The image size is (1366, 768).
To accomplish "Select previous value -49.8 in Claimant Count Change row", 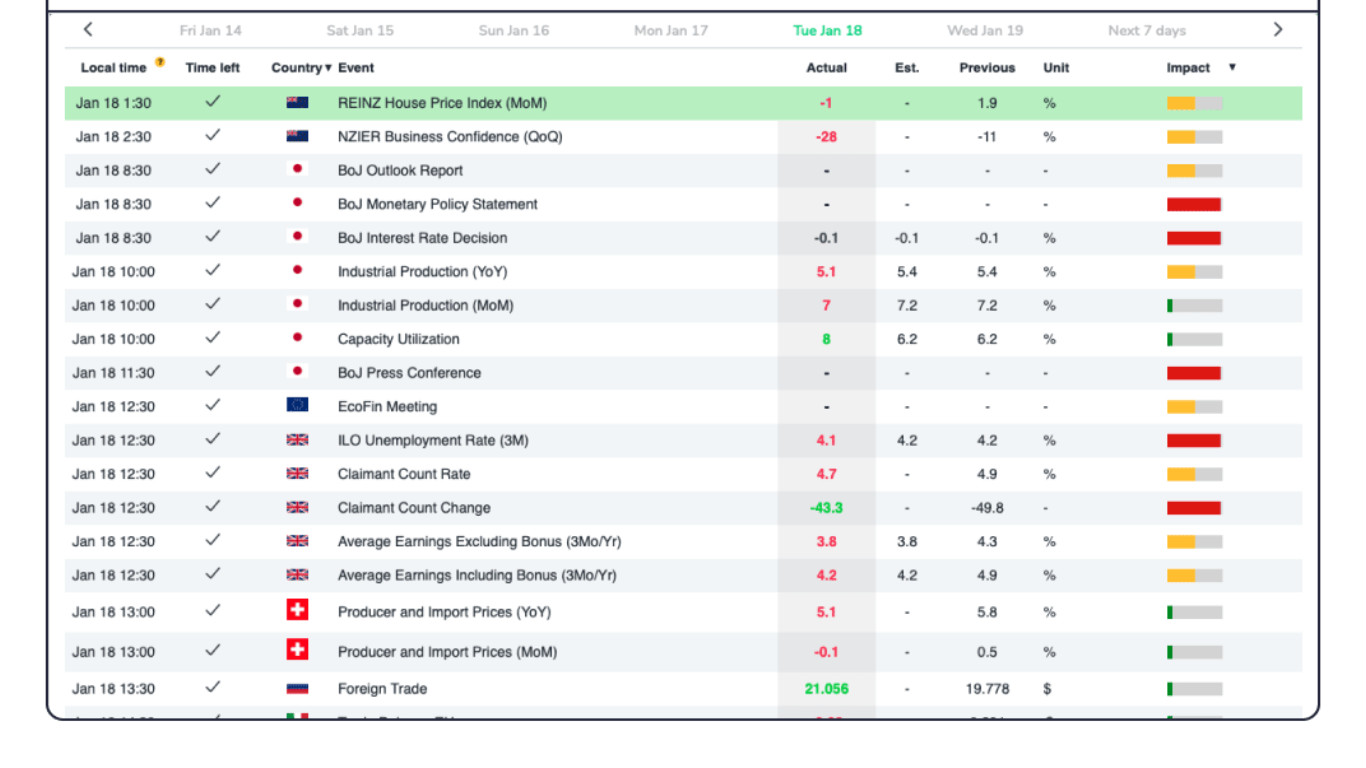I will [x=987, y=508].
